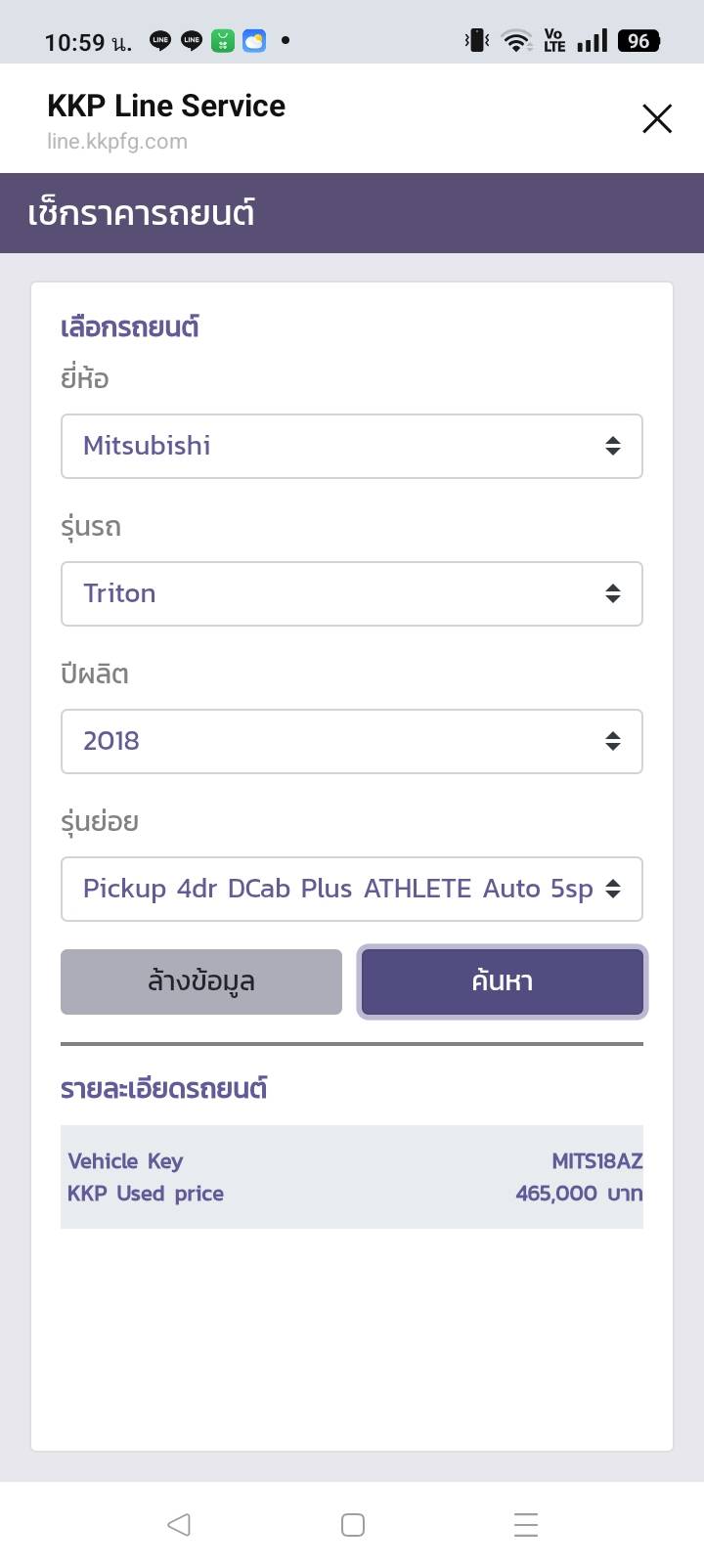Tap the second LINE notification icon
This screenshot has height=1568, width=704.
pos(192,41)
